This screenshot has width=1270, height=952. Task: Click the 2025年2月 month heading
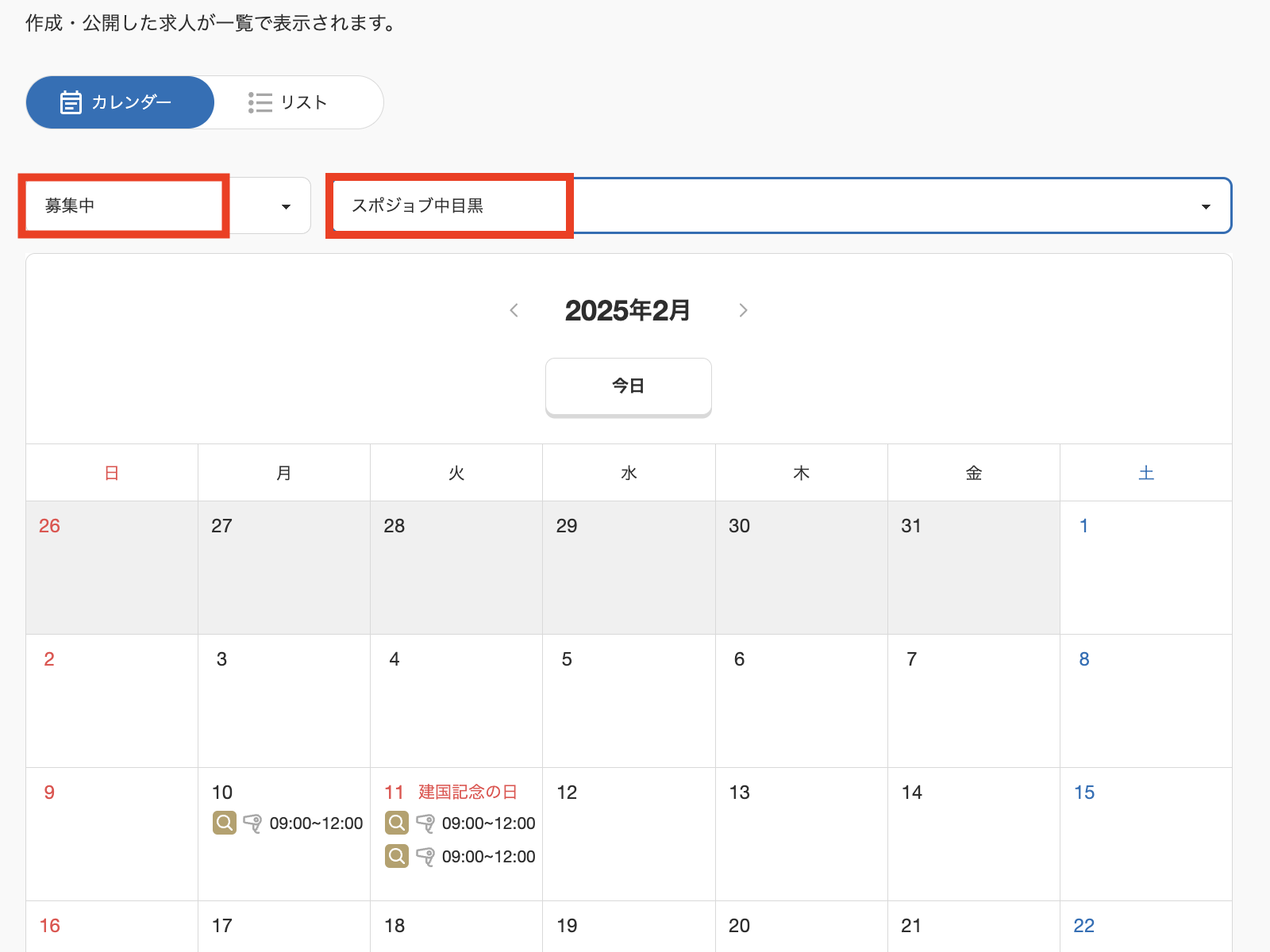(628, 310)
